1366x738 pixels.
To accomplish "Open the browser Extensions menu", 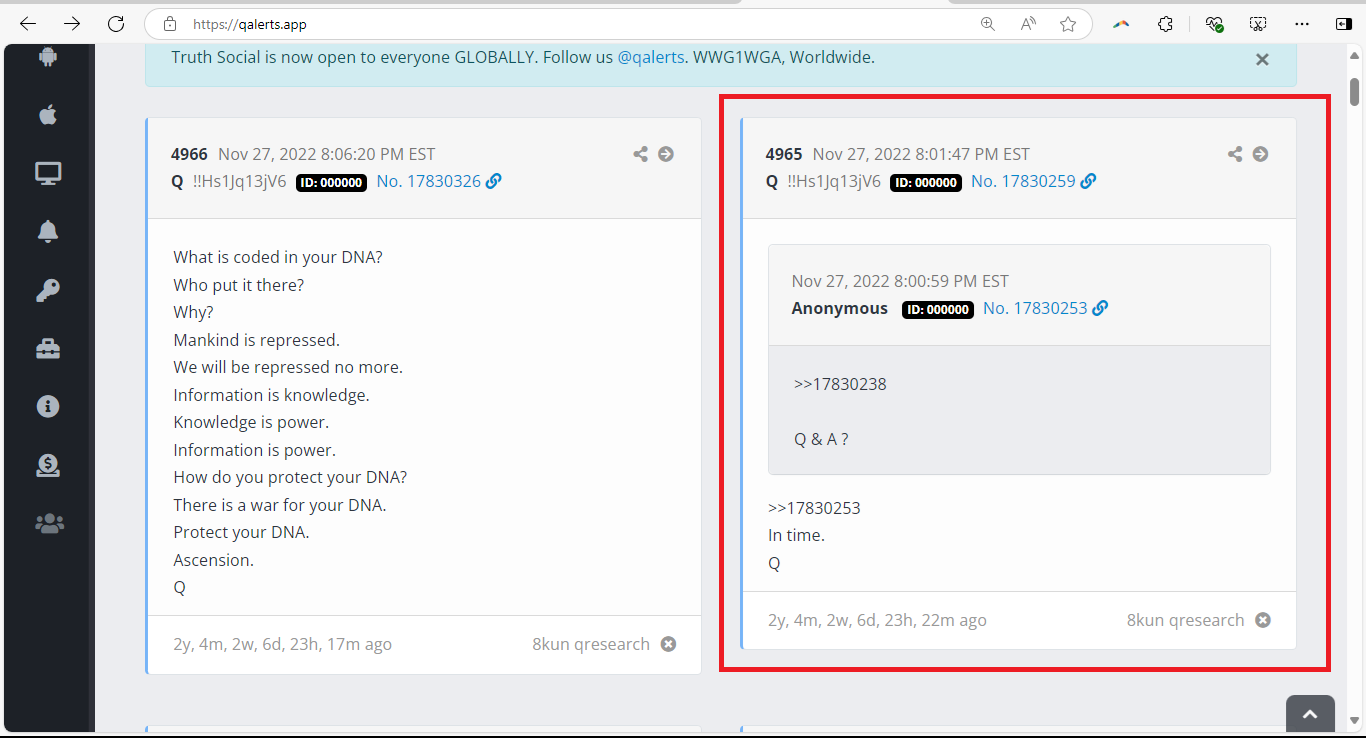I will tap(1165, 24).
